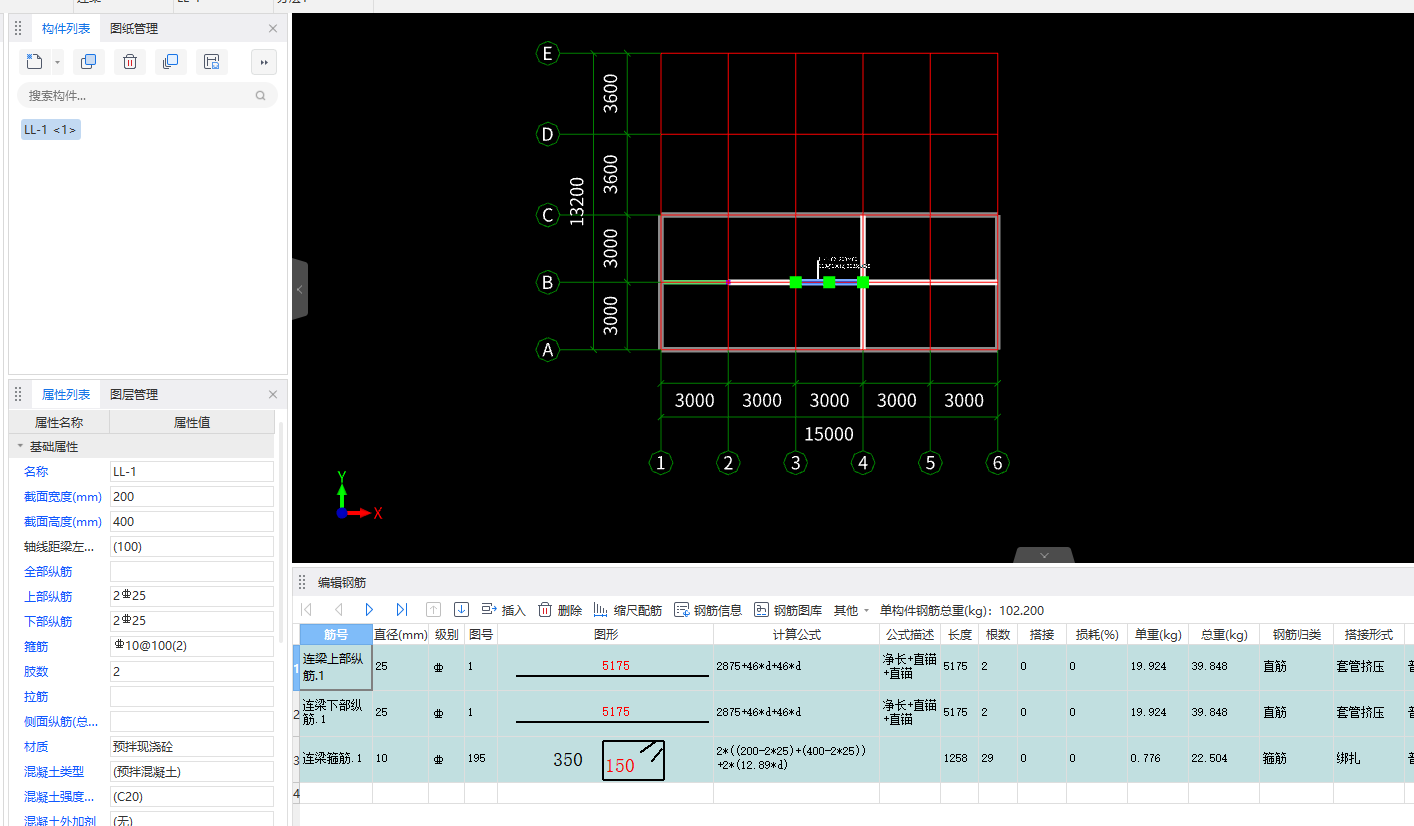Edit the 箍筋 value field
Image resolution: width=1414 pixels, height=826 pixels.
(192, 647)
